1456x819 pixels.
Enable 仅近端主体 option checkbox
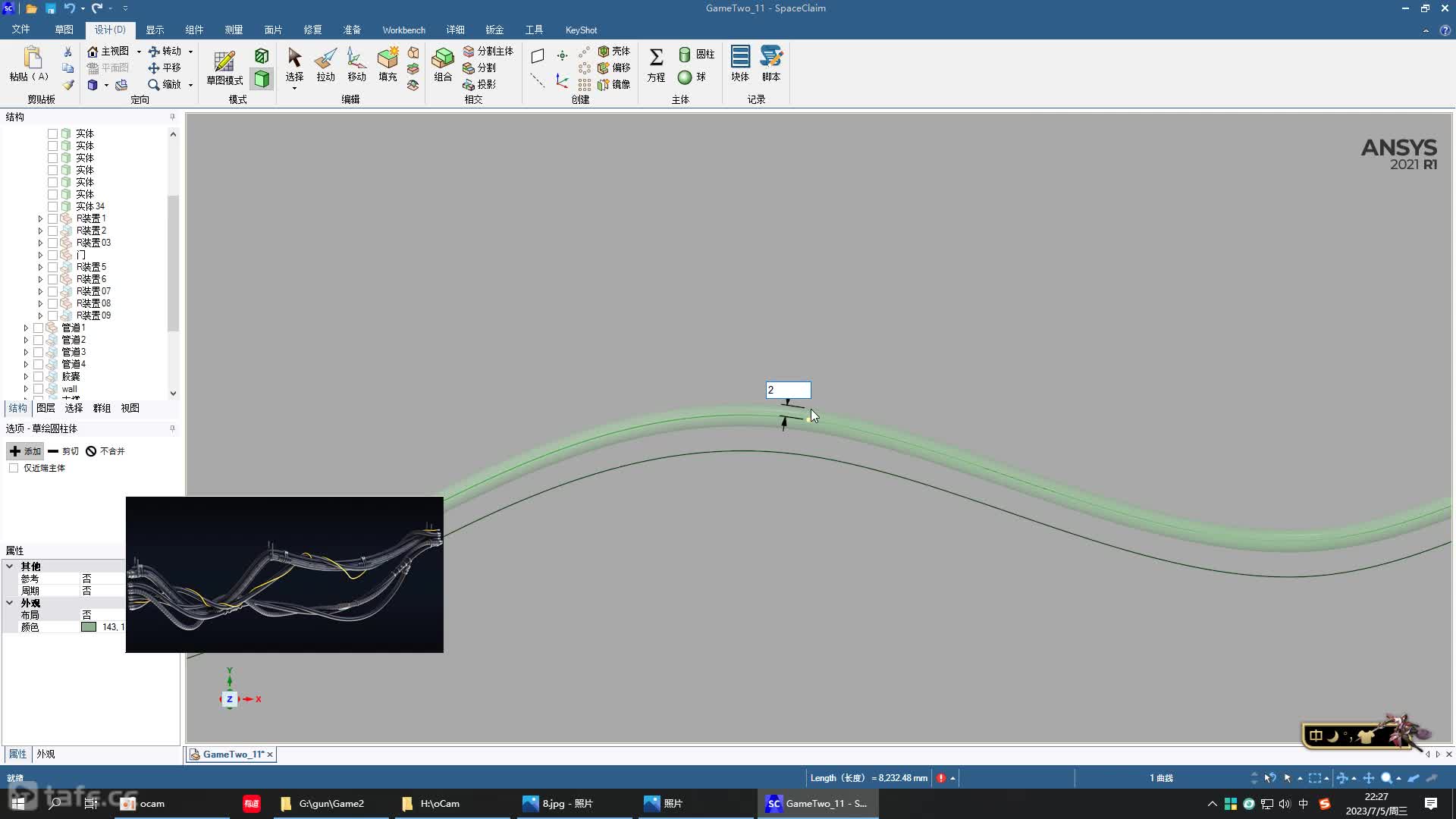tap(14, 468)
